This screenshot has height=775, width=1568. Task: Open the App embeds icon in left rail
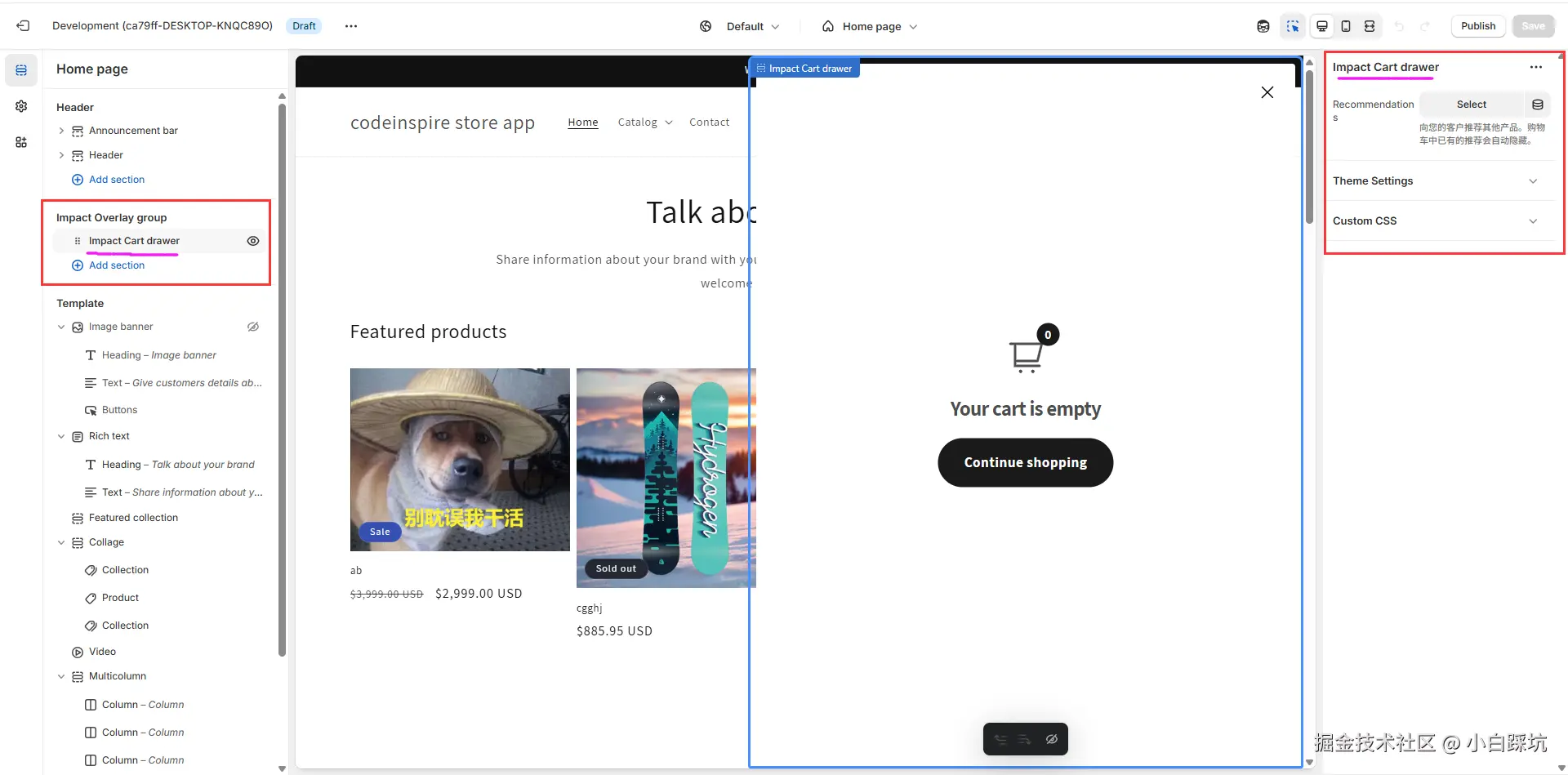point(21,142)
